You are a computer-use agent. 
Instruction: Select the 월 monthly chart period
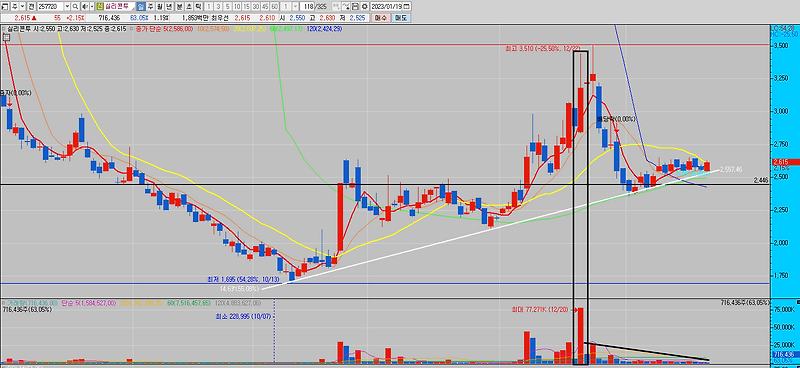(160, 6)
